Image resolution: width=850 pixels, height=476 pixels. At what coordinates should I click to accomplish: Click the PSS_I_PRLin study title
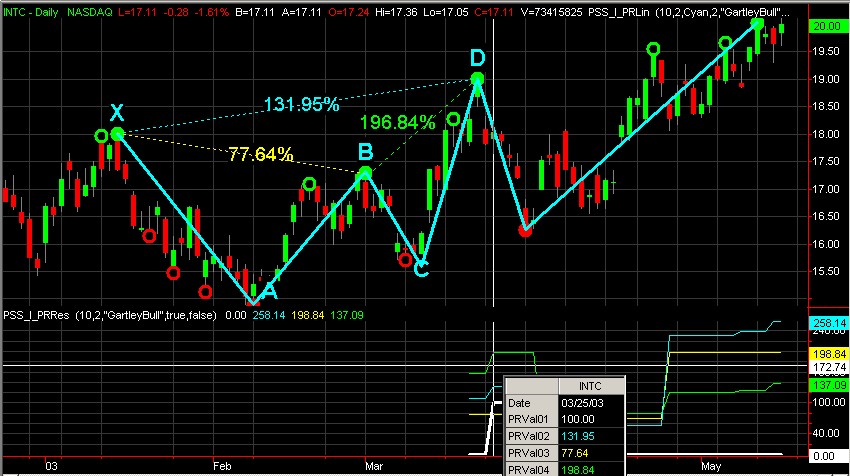[619, 12]
